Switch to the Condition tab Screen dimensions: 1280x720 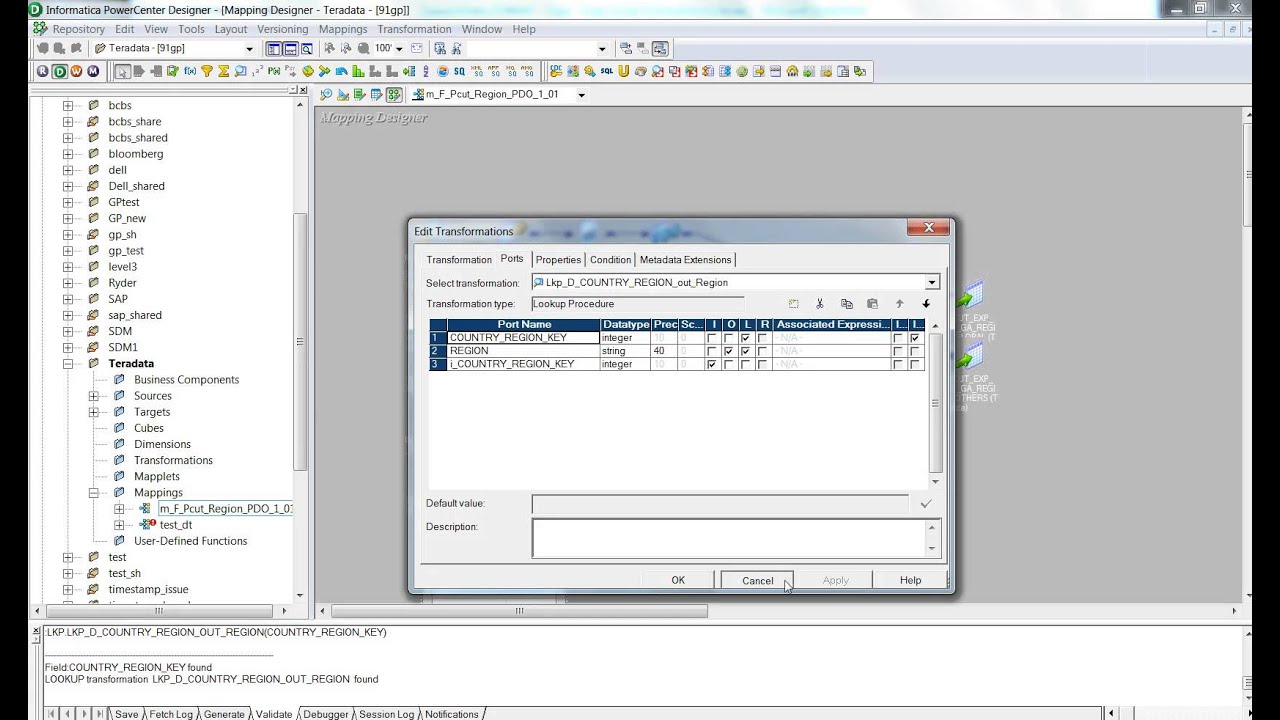click(x=610, y=260)
